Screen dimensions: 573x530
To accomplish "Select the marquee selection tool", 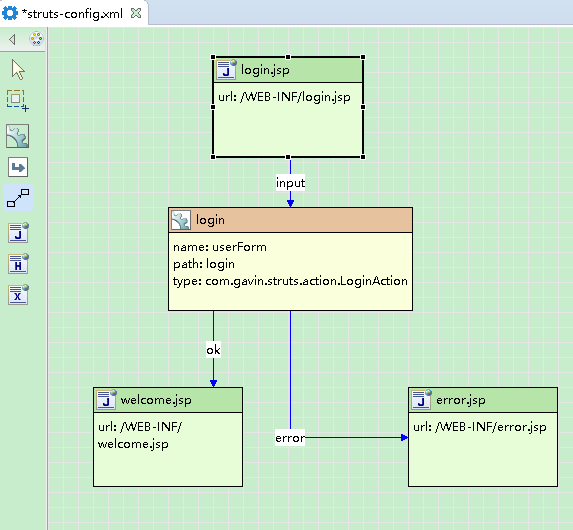I will (18, 100).
